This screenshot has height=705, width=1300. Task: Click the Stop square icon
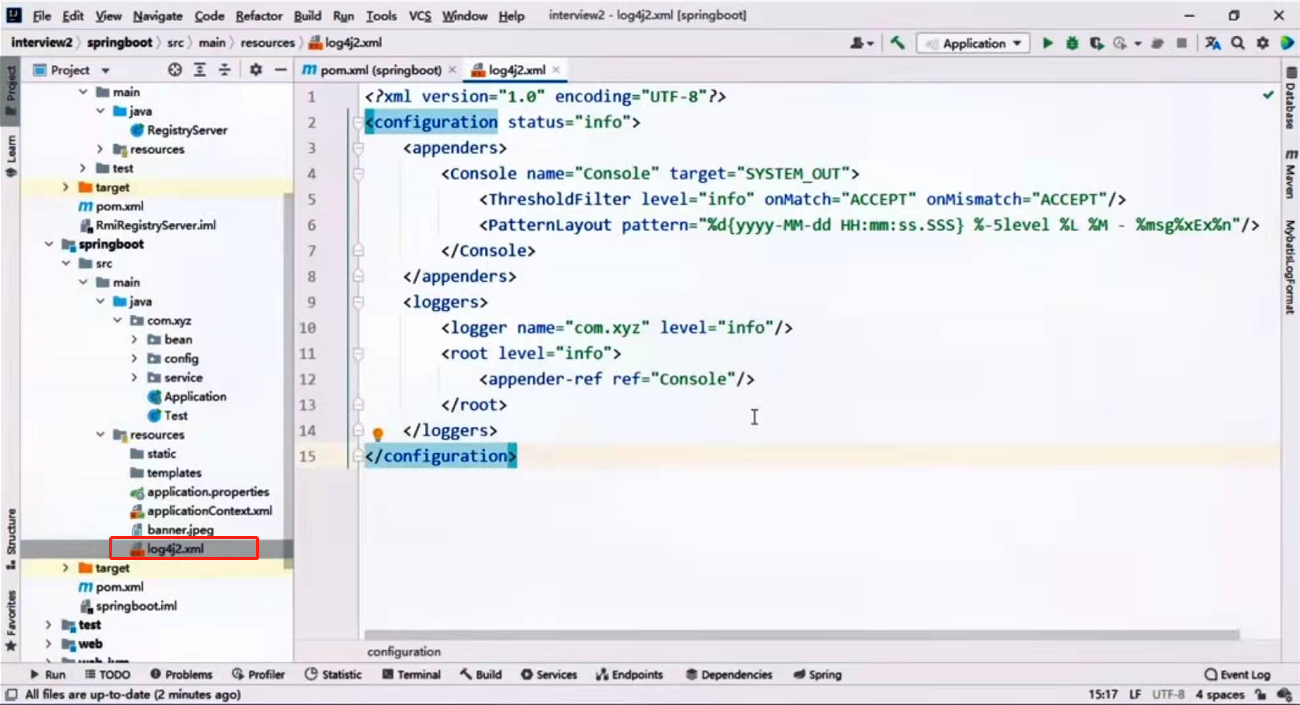(x=1182, y=43)
